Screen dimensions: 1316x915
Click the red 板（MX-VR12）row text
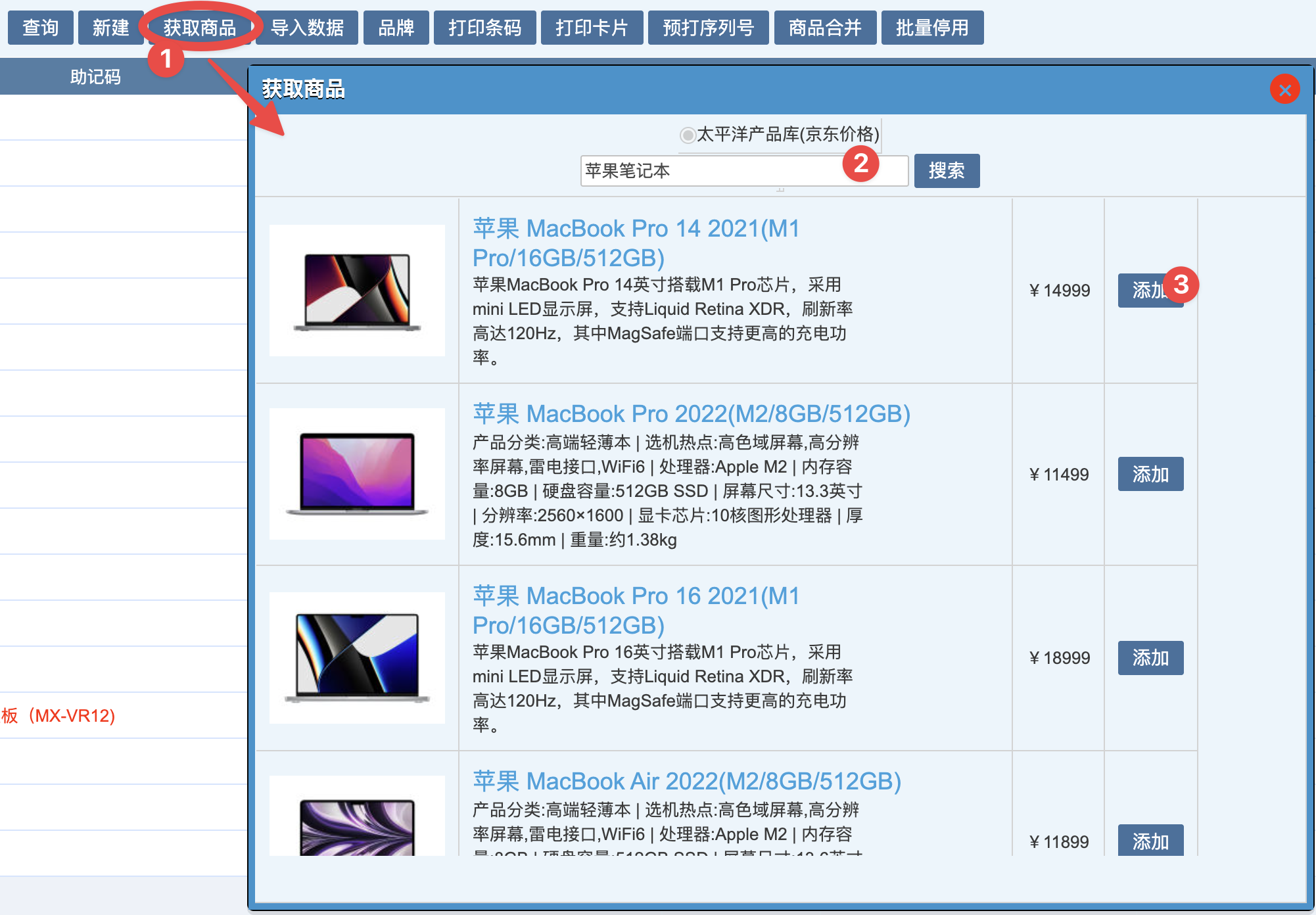point(58,716)
